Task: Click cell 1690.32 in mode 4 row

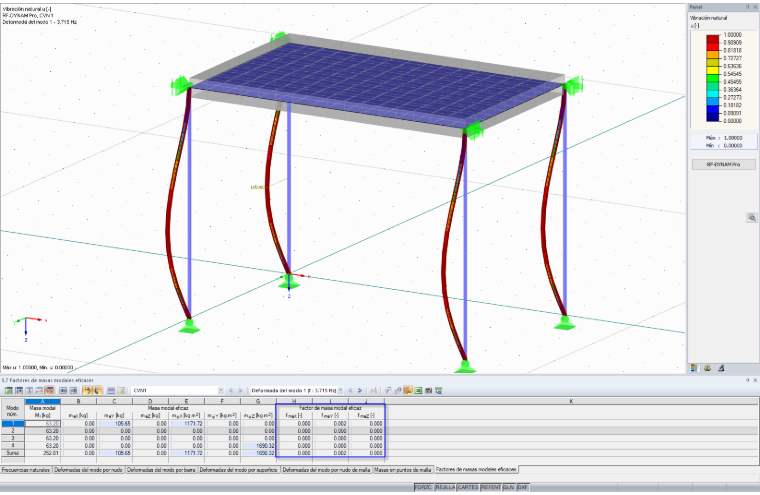Action: click(x=258, y=446)
